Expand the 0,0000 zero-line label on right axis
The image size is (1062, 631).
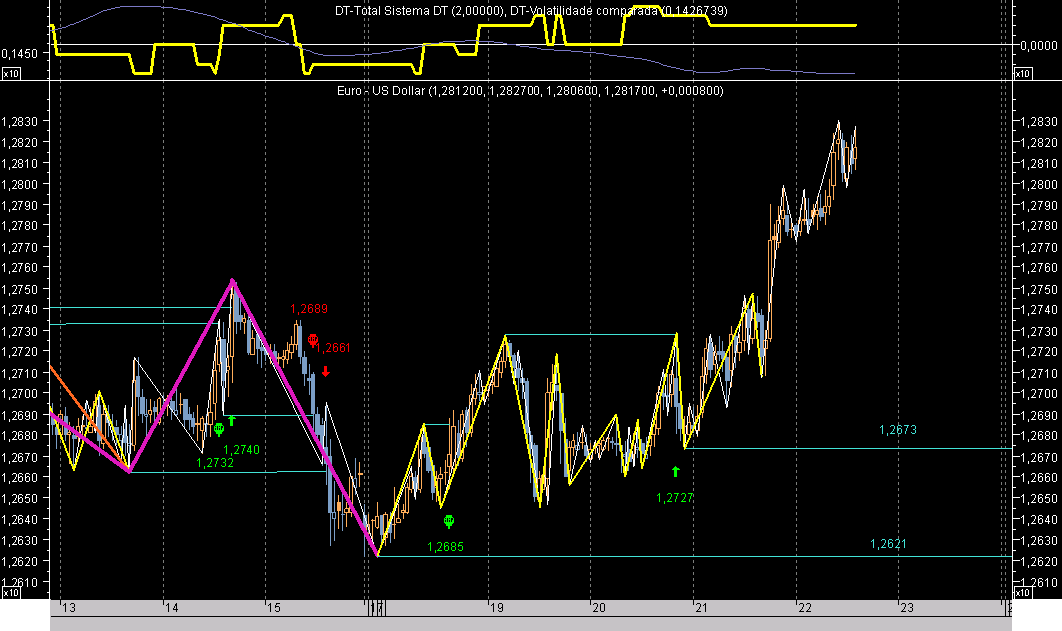1037,44
